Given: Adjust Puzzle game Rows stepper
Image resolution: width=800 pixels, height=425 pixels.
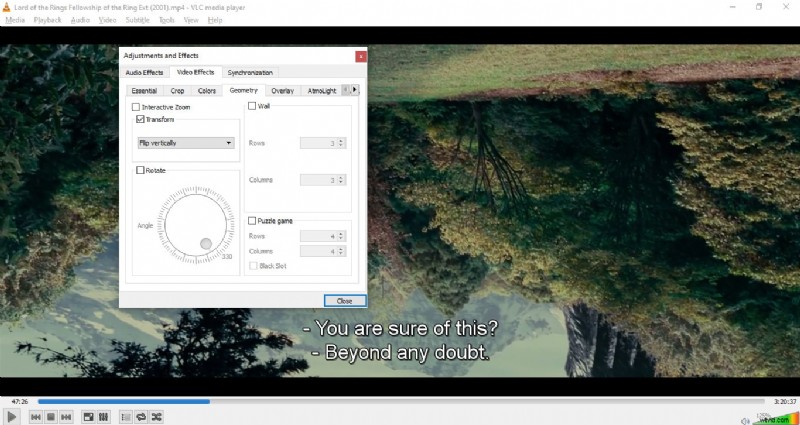Looking at the screenshot, I should pyautogui.click(x=341, y=236).
